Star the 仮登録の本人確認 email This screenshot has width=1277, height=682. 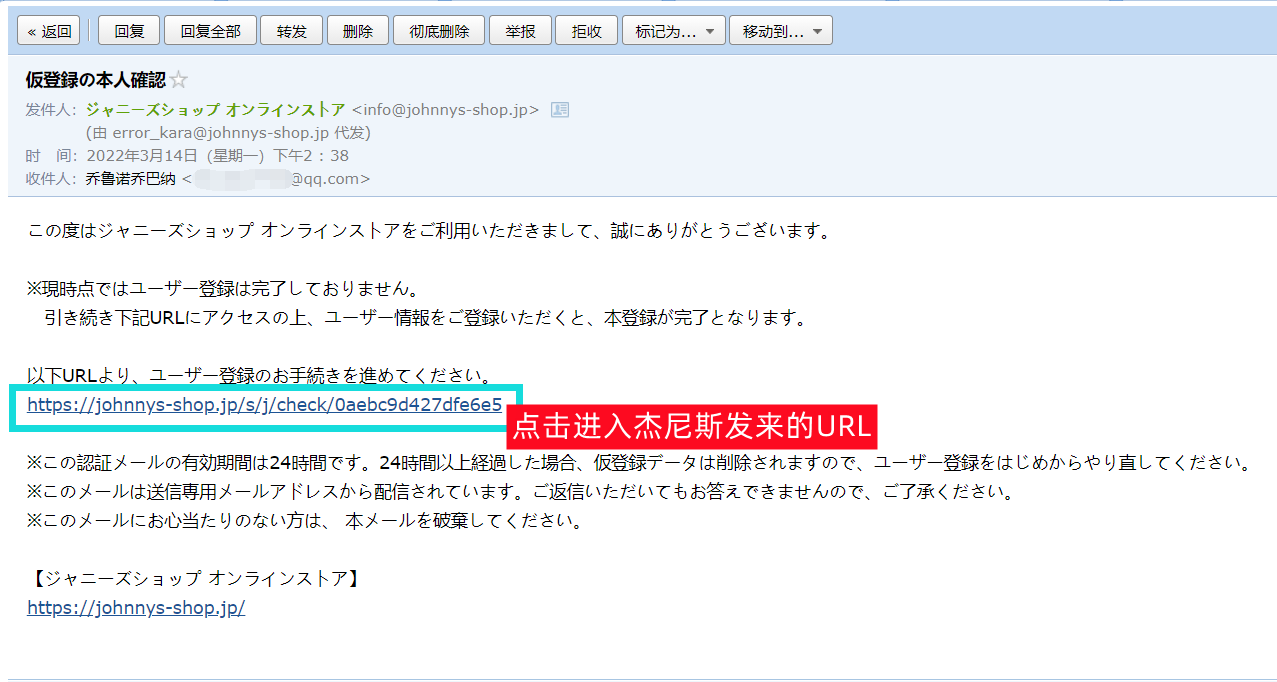point(179,81)
